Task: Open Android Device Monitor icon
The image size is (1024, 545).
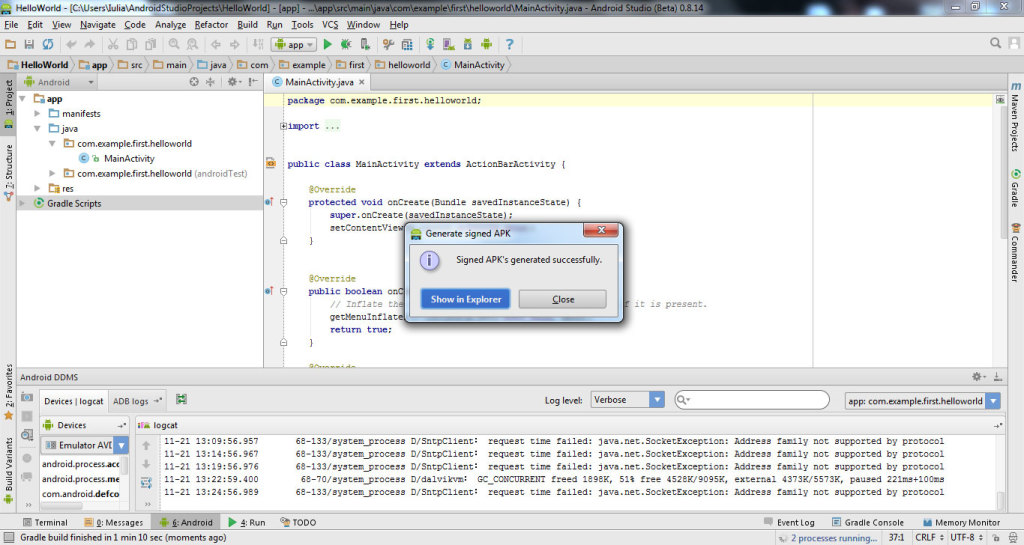Action: pyautogui.click(x=487, y=44)
